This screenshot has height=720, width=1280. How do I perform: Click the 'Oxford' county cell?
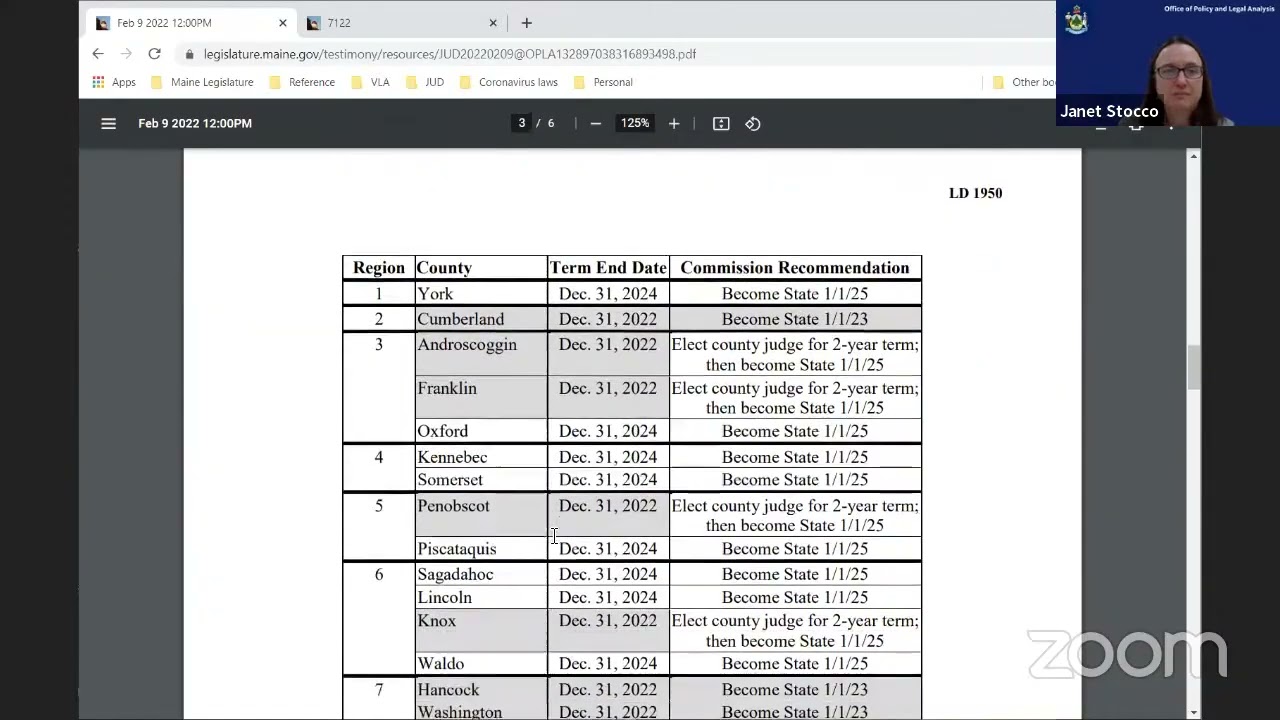[481, 431]
